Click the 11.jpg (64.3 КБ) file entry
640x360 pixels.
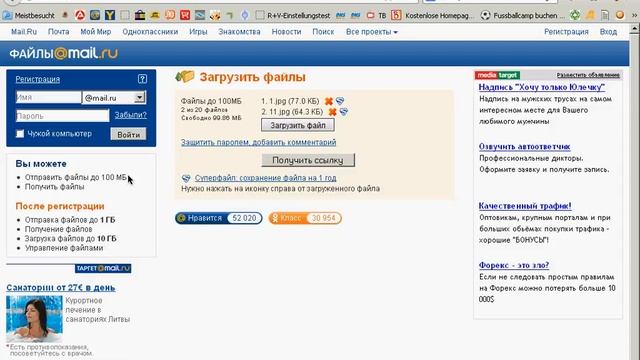click(x=292, y=111)
